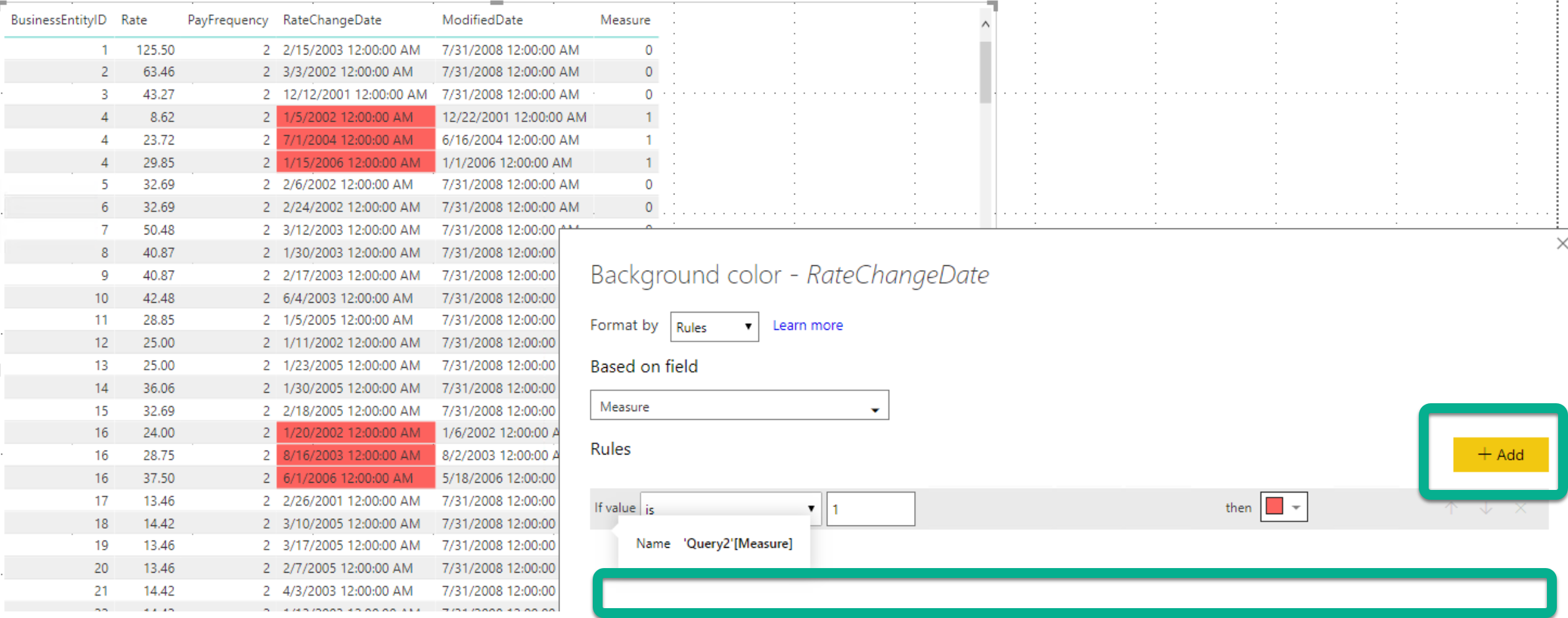Open the Format by Rules dropdown
The image size is (1568, 618).
tap(714, 327)
